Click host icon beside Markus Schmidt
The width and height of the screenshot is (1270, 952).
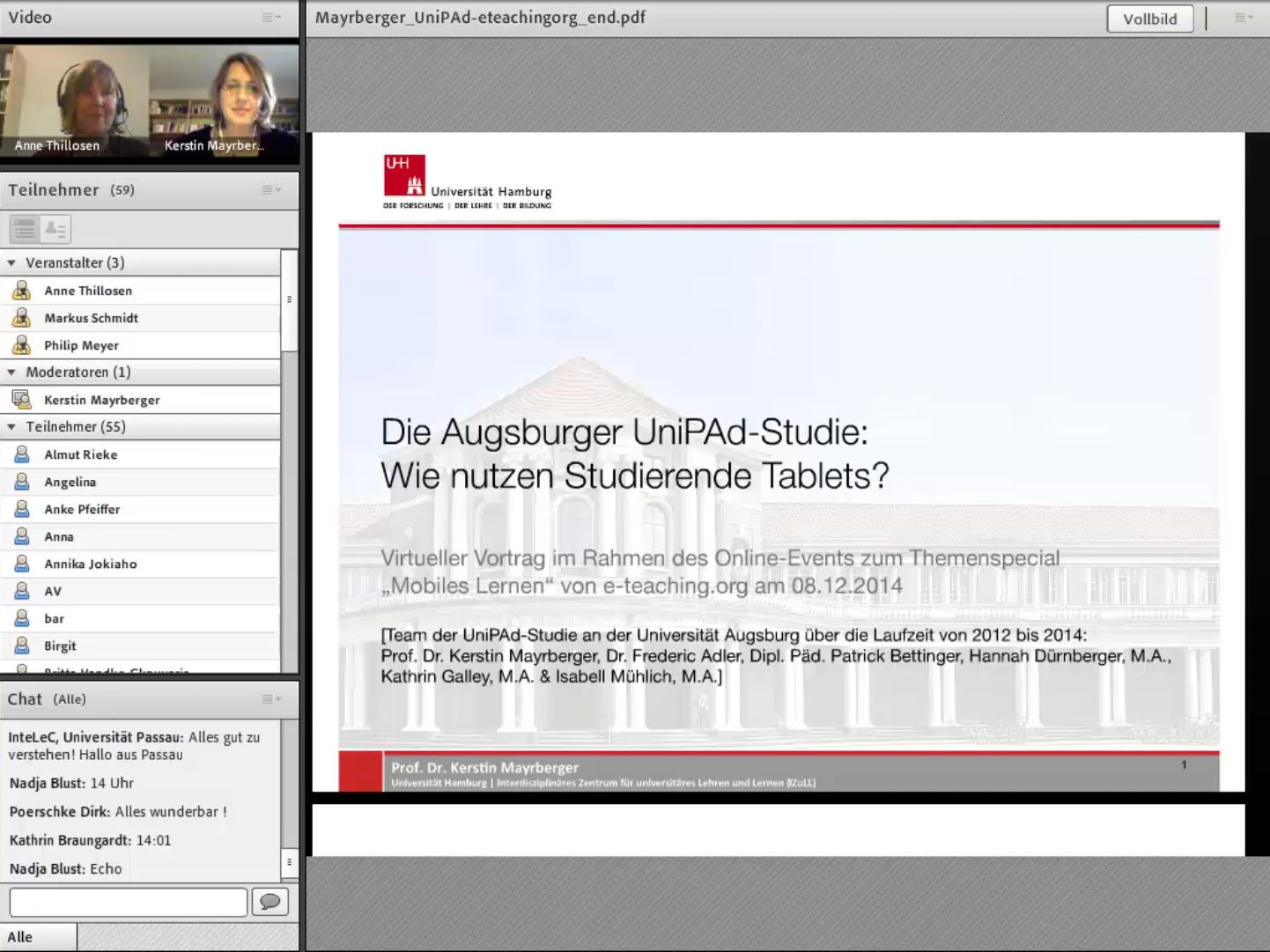click(x=22, y=318)
